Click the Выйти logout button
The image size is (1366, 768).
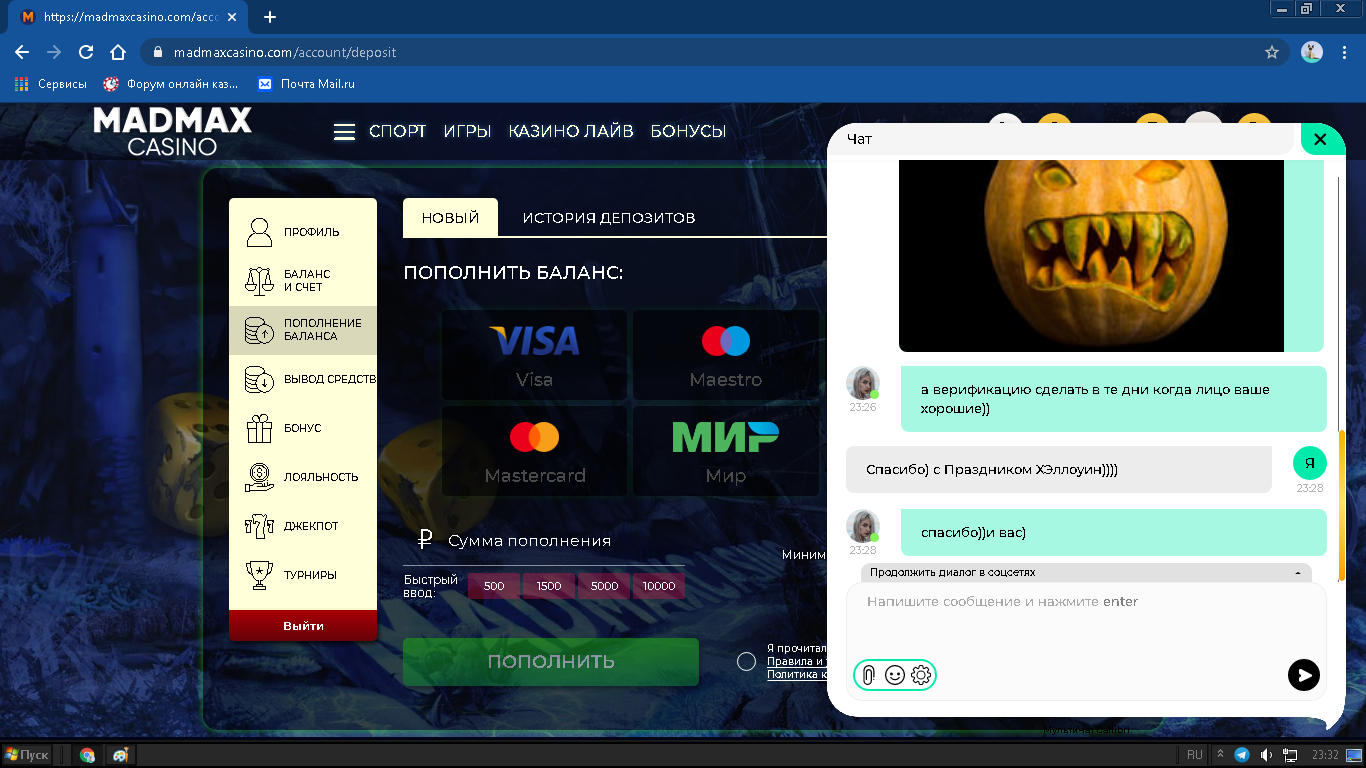tap(303, 626)
